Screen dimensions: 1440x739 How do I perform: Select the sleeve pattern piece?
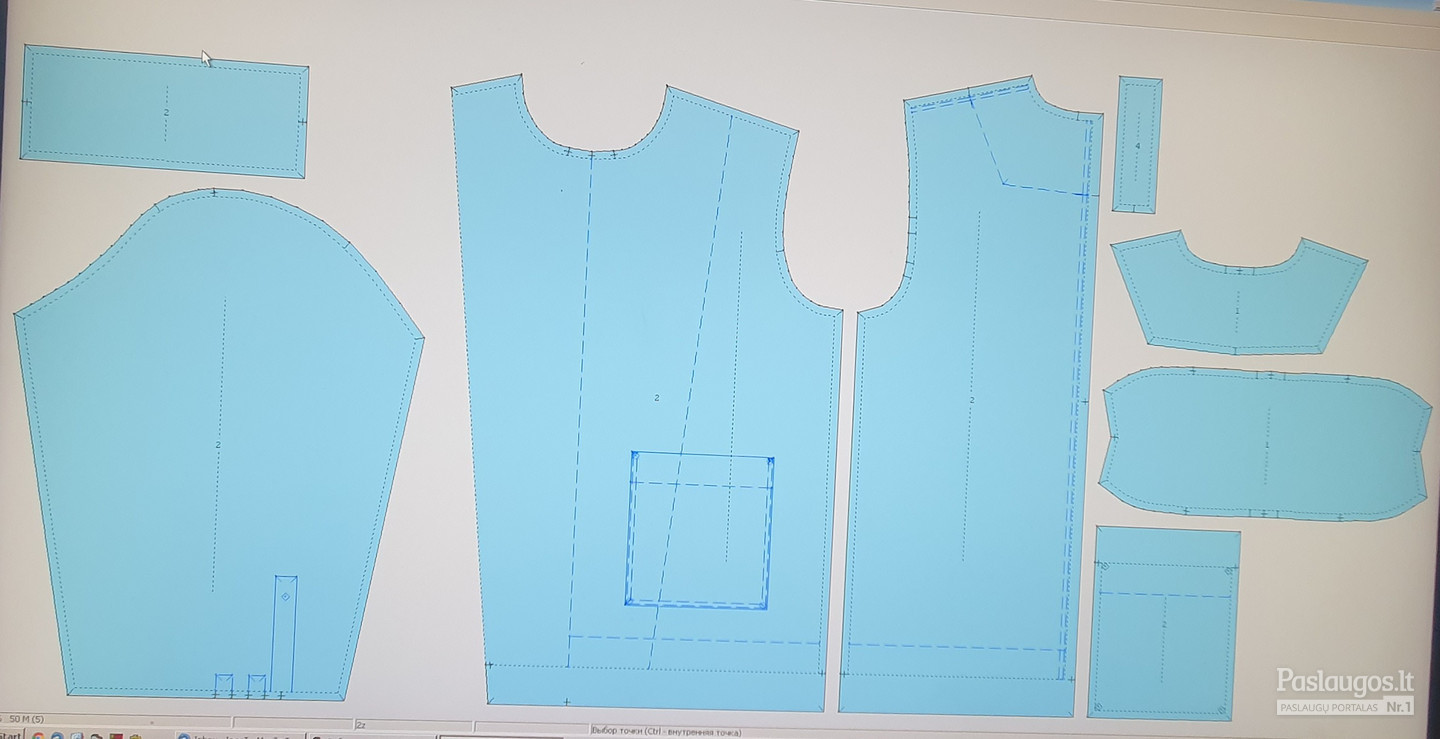218,443
